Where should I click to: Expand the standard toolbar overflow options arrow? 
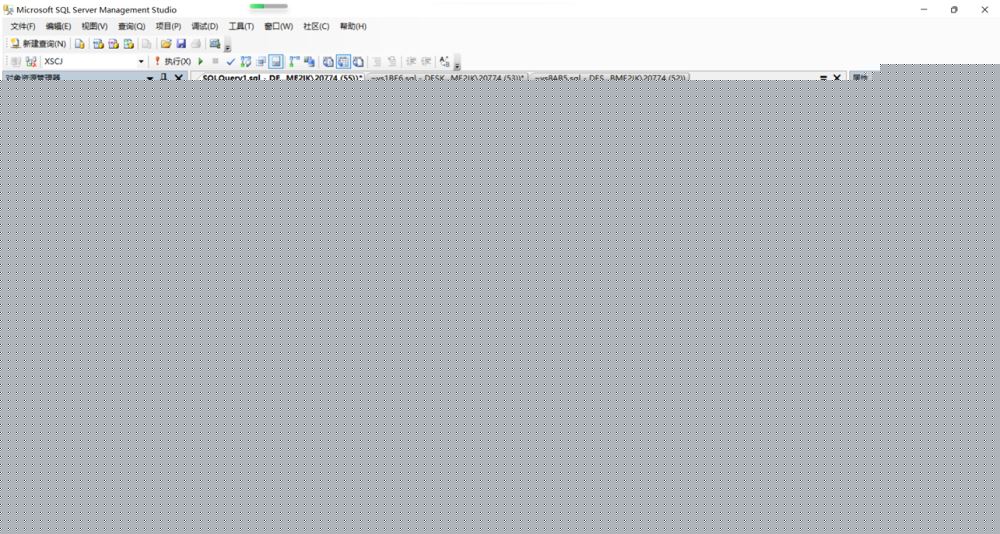tap(228, 47)
